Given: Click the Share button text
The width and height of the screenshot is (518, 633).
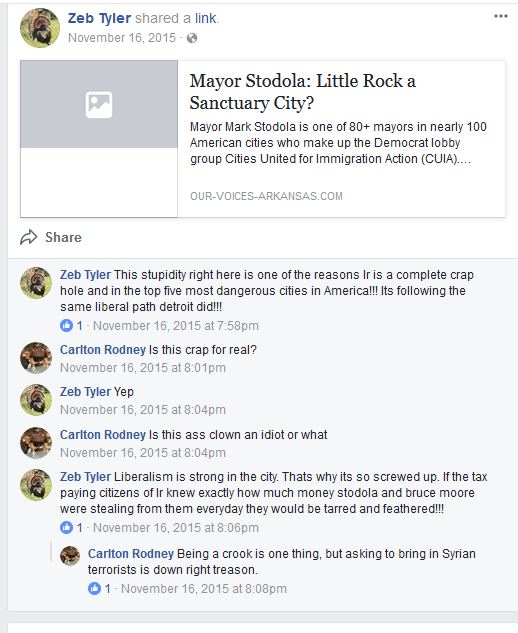Looking at the screenshot, I should [63, 237].
